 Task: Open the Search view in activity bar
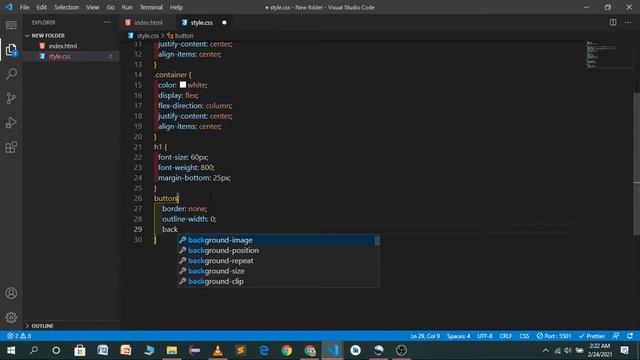pyautogui.click(x=11, y=74)
